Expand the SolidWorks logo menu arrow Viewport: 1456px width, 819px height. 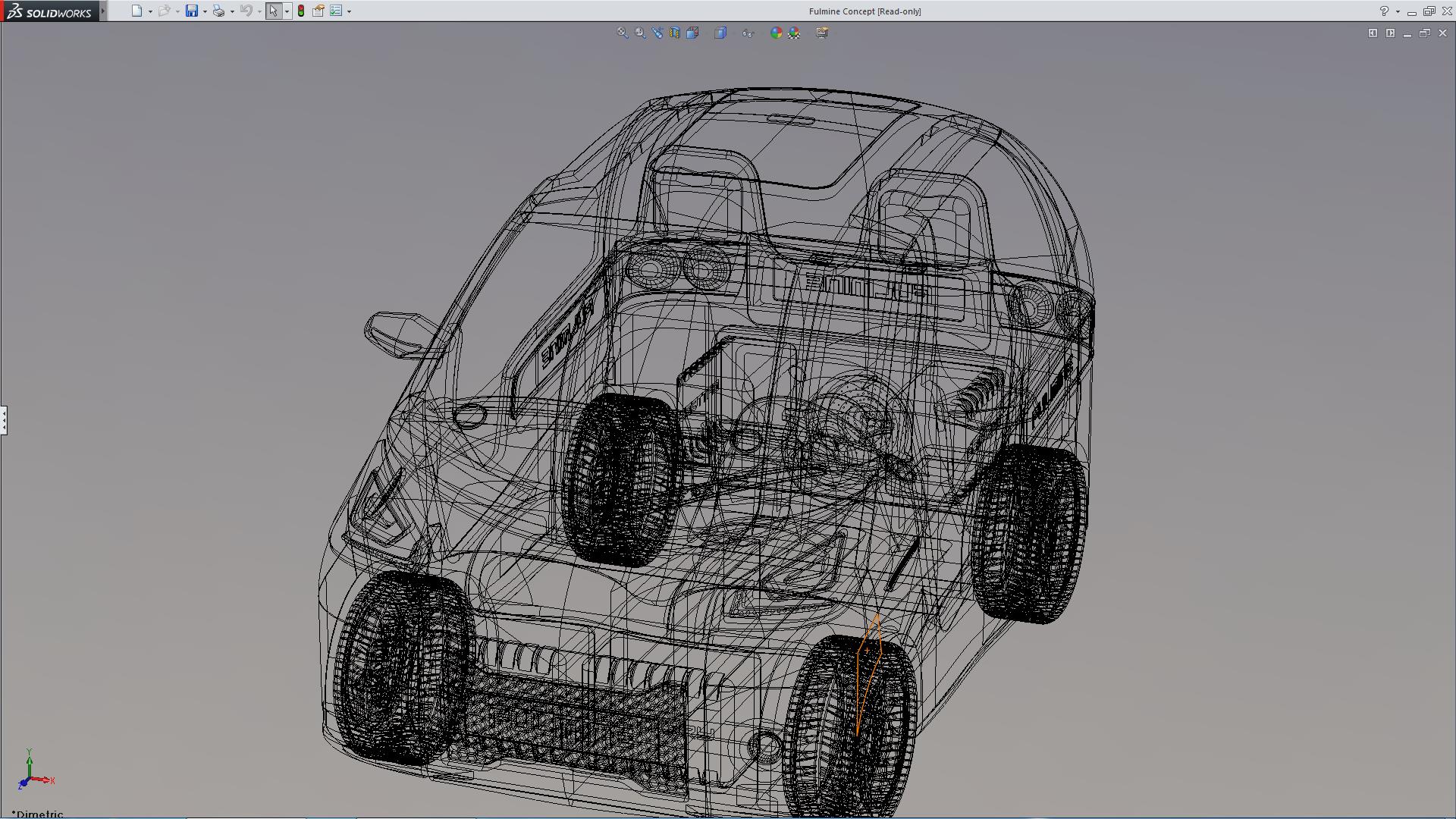pyautogui.click(x=103, y=11)
